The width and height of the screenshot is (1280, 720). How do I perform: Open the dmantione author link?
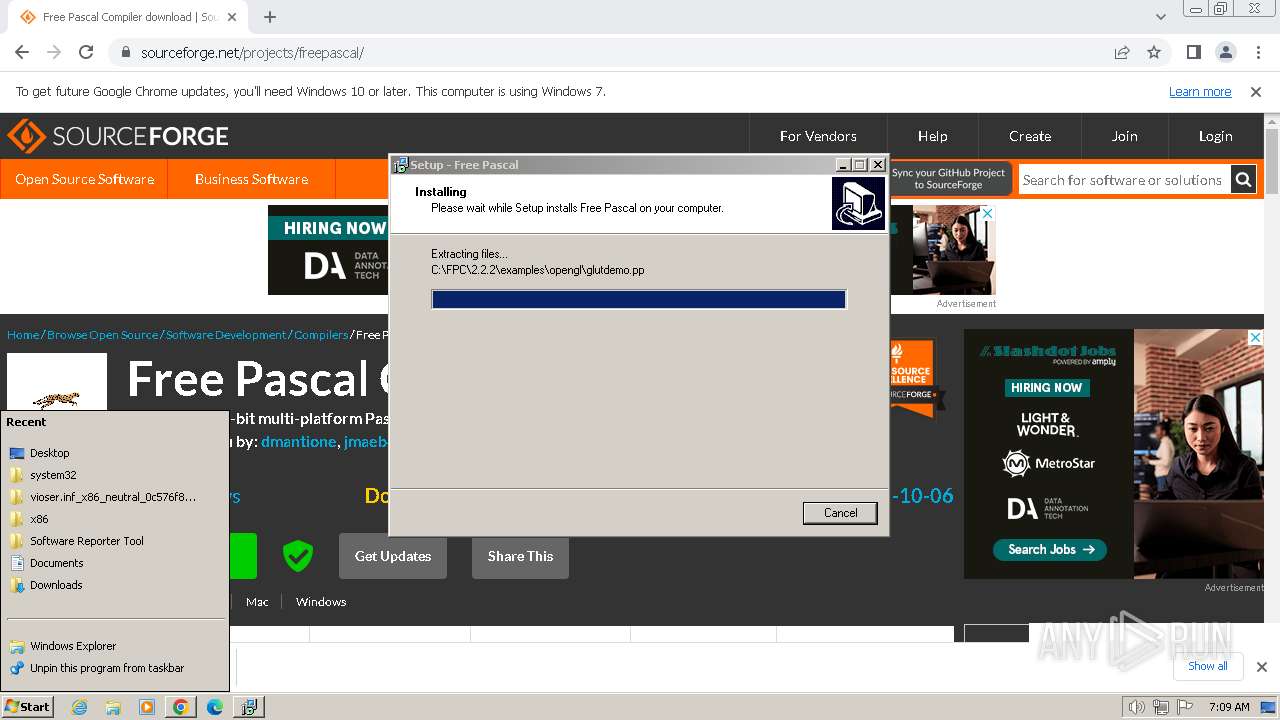pos(298,442)
